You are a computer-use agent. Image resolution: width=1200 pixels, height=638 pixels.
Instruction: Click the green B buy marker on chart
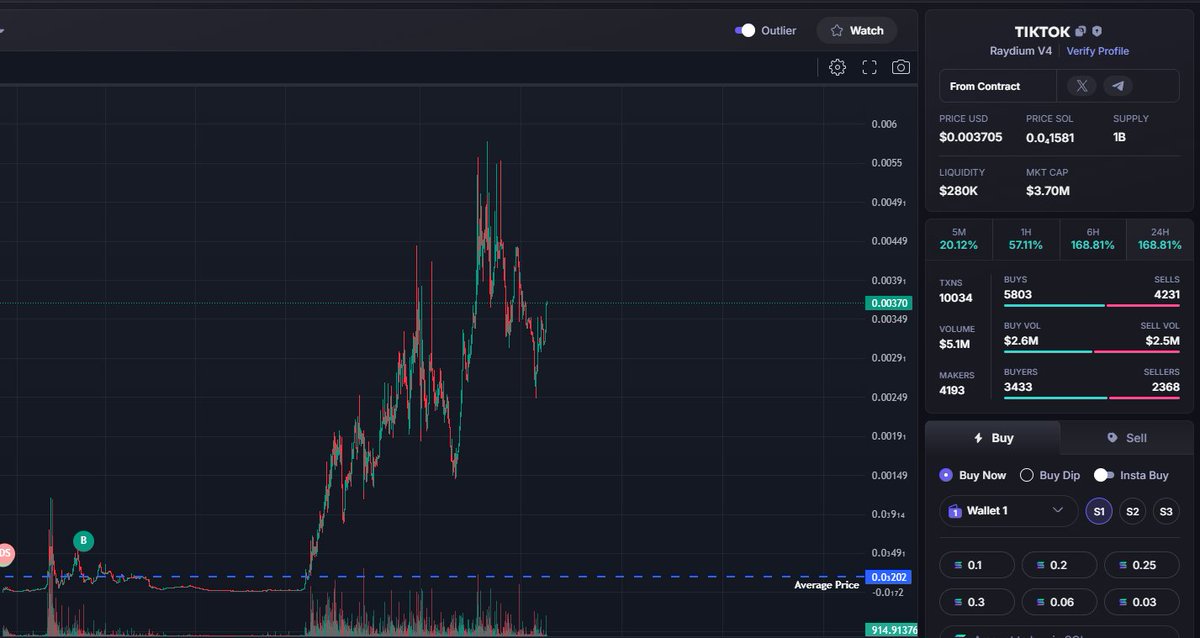[83, 541]
